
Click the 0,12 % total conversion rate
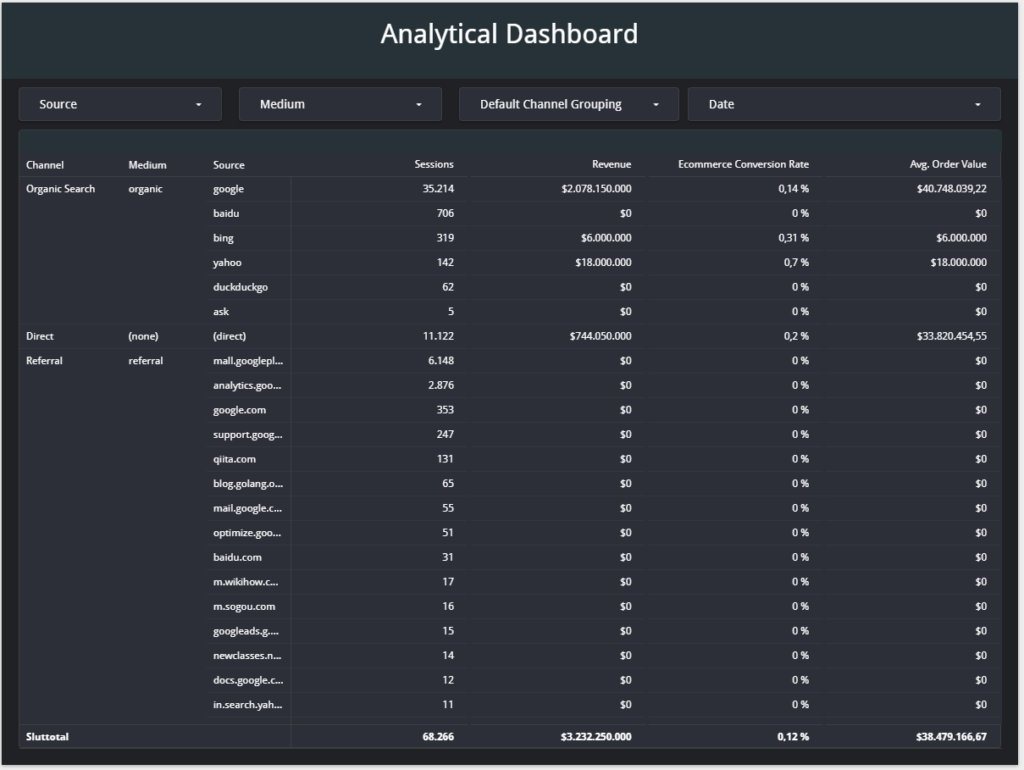793,737
